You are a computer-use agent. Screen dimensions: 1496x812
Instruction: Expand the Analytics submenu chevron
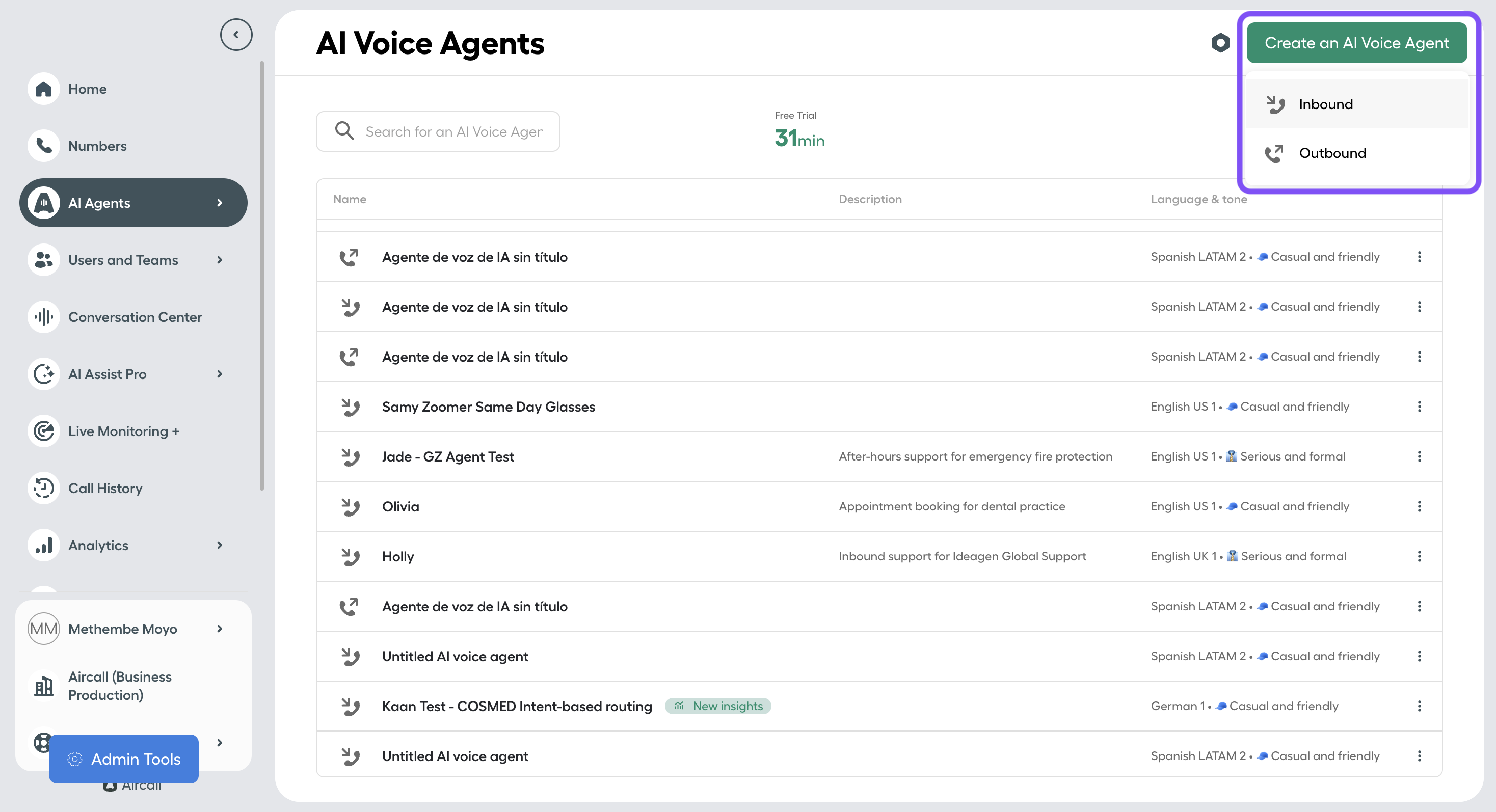click(x=220, y=545)
